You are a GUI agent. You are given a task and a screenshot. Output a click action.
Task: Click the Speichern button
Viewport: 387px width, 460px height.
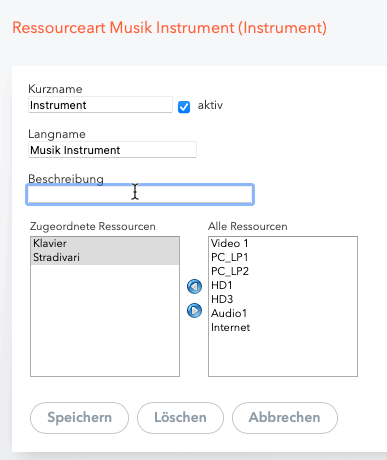(x=79, y=418)
